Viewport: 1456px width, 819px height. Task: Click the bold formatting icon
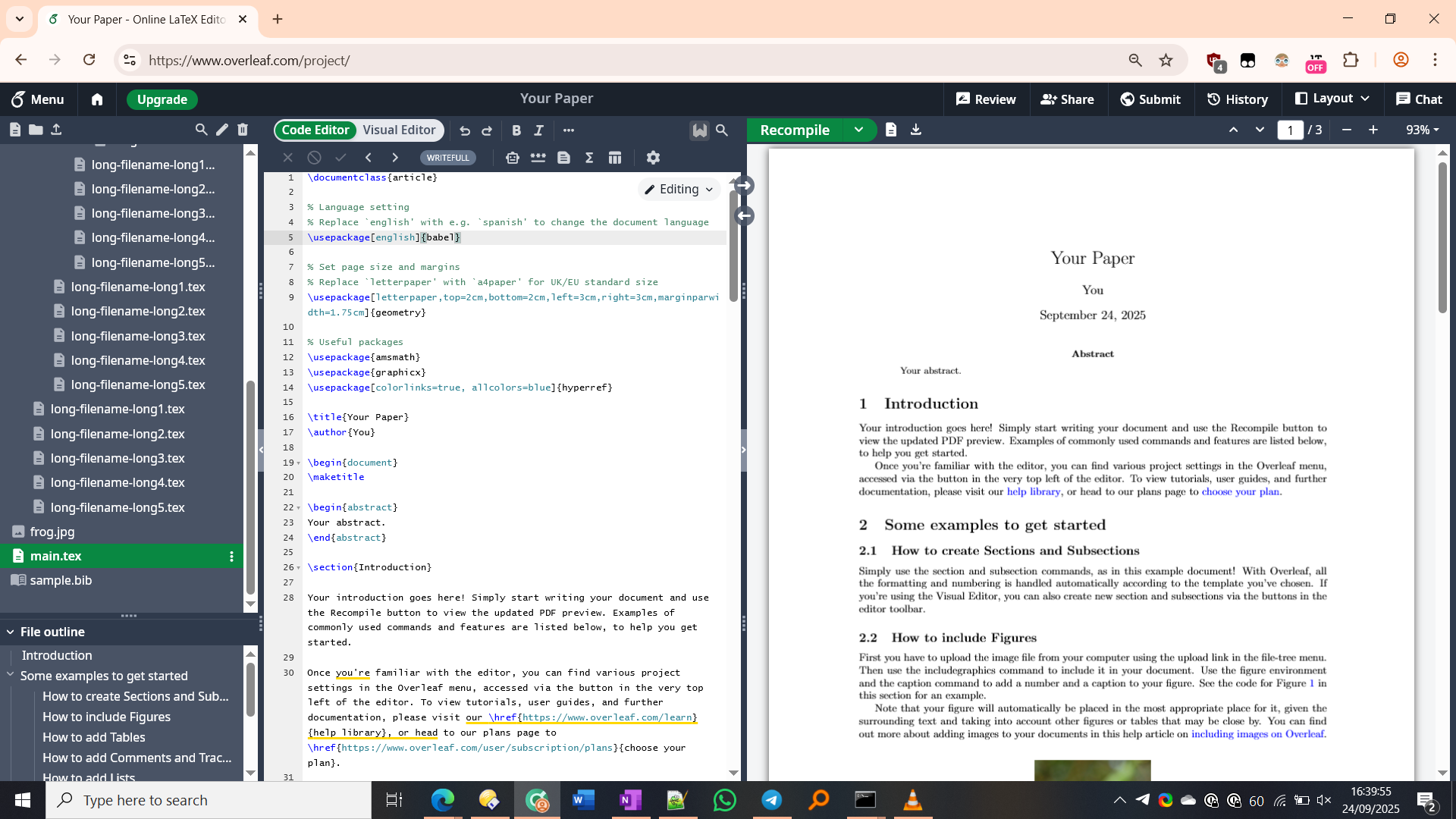point(516,130)
